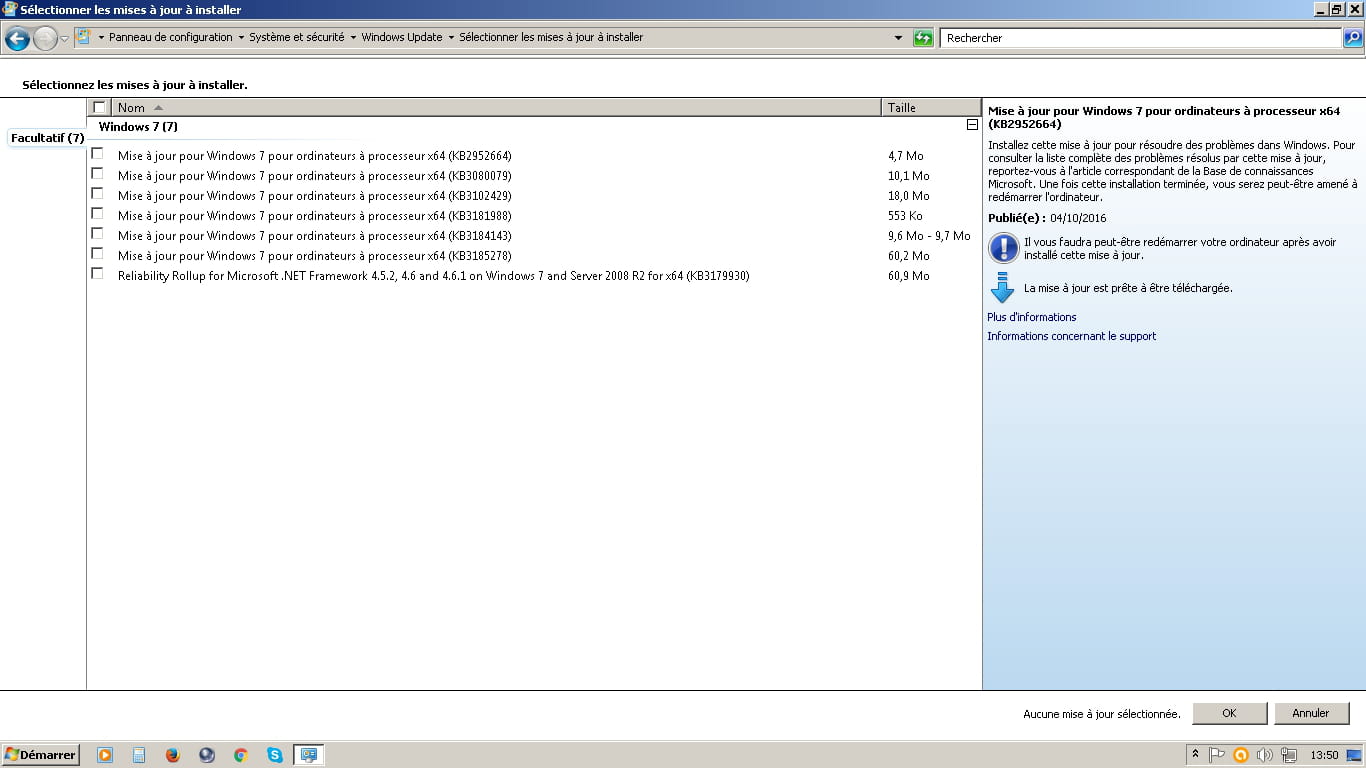Click the Control Panel icon in address bar

[x=84, y=38]
